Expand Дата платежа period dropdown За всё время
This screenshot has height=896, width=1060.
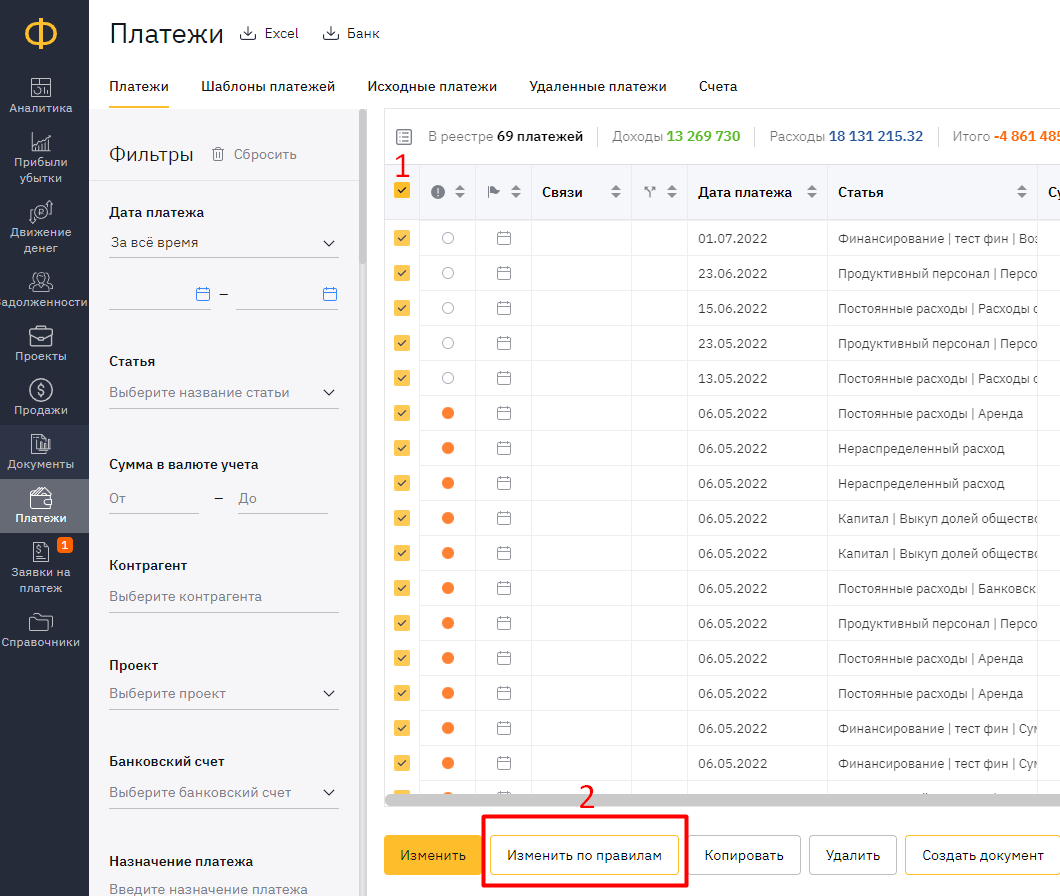tap(224, 243)
